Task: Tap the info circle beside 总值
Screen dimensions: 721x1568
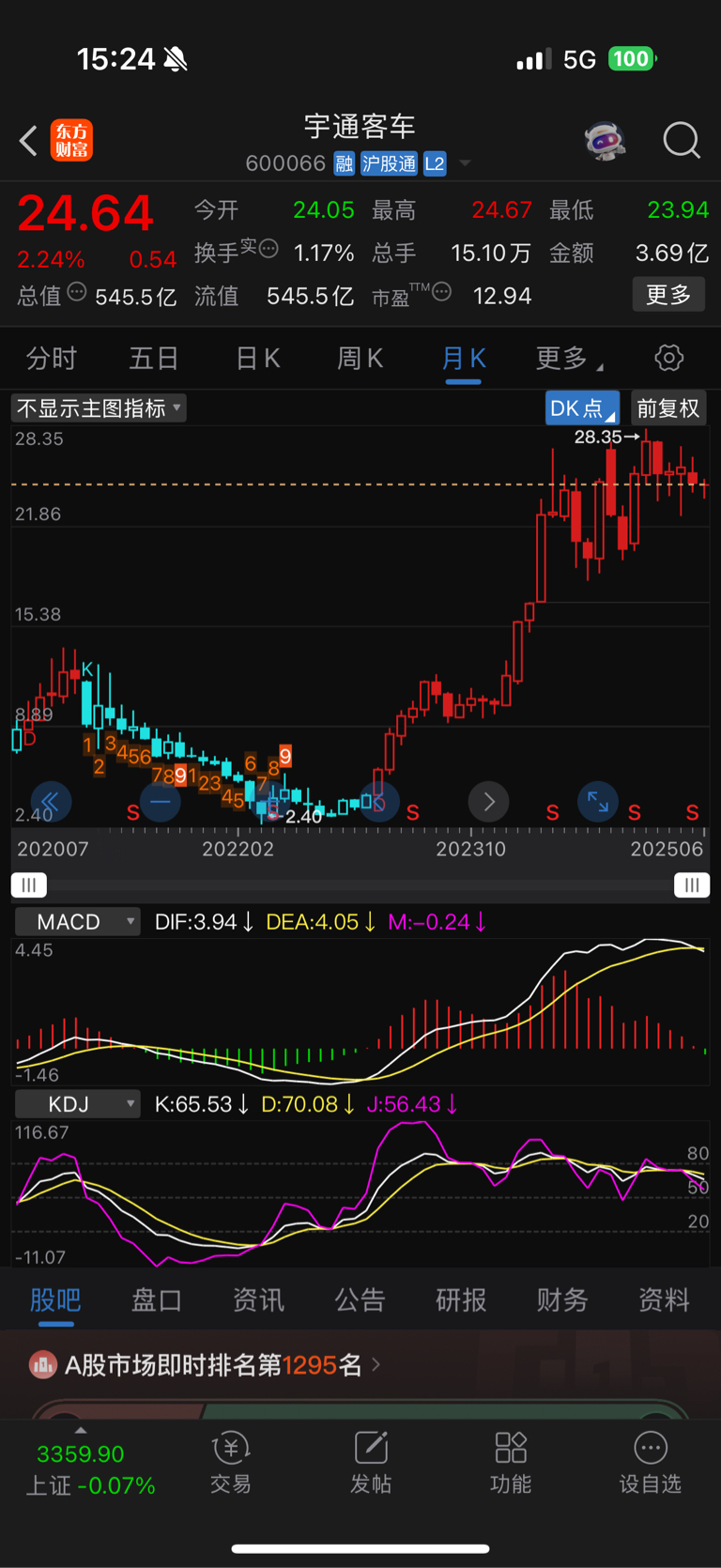Action: click(77, 292)
